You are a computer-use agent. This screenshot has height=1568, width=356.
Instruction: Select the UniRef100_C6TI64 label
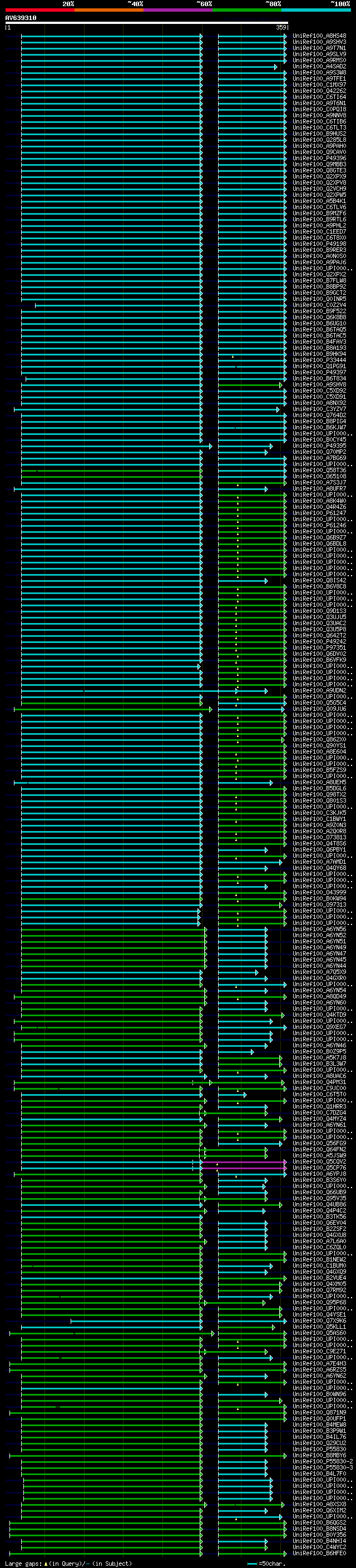(x=319, y=97)
